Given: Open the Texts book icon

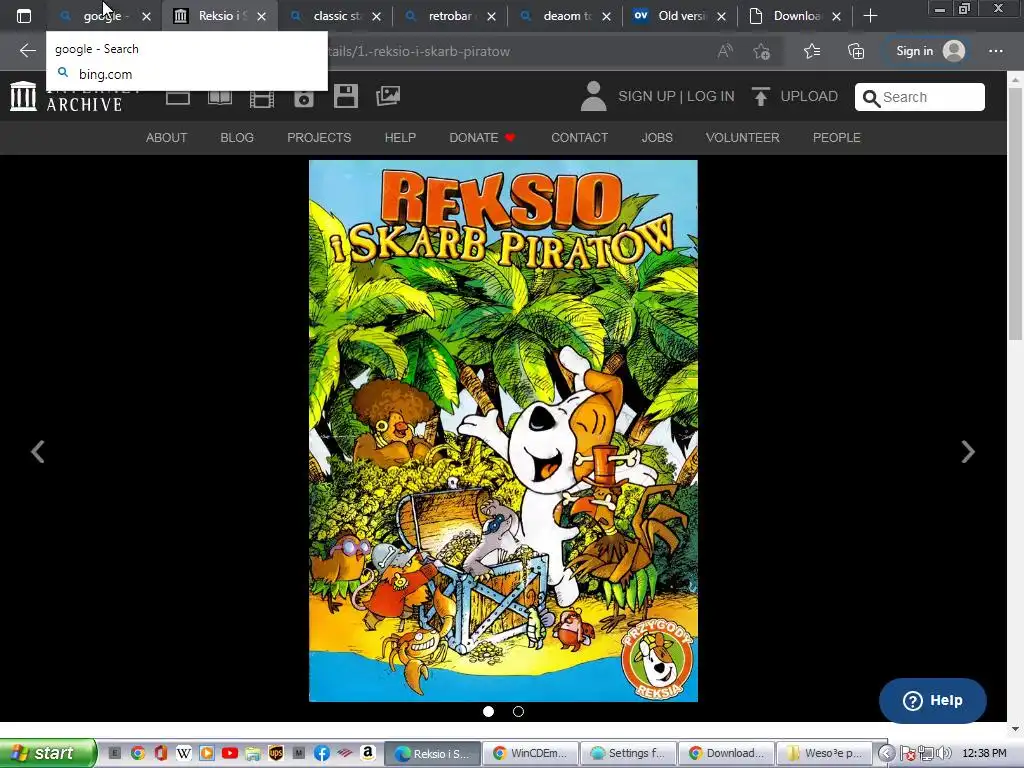Looking at the screenshot, I should (x=220, y=97).
